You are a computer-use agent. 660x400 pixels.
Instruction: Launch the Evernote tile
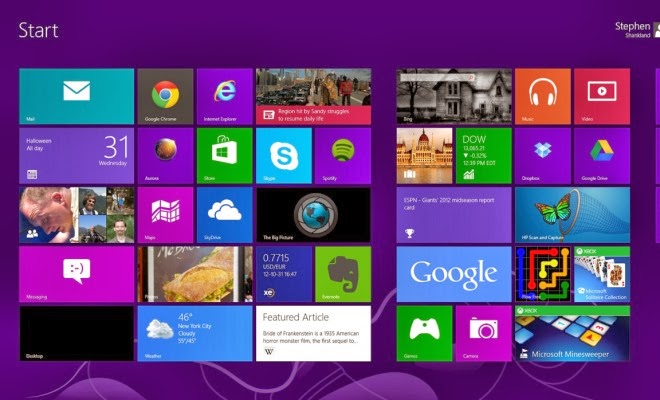(343, 274)
